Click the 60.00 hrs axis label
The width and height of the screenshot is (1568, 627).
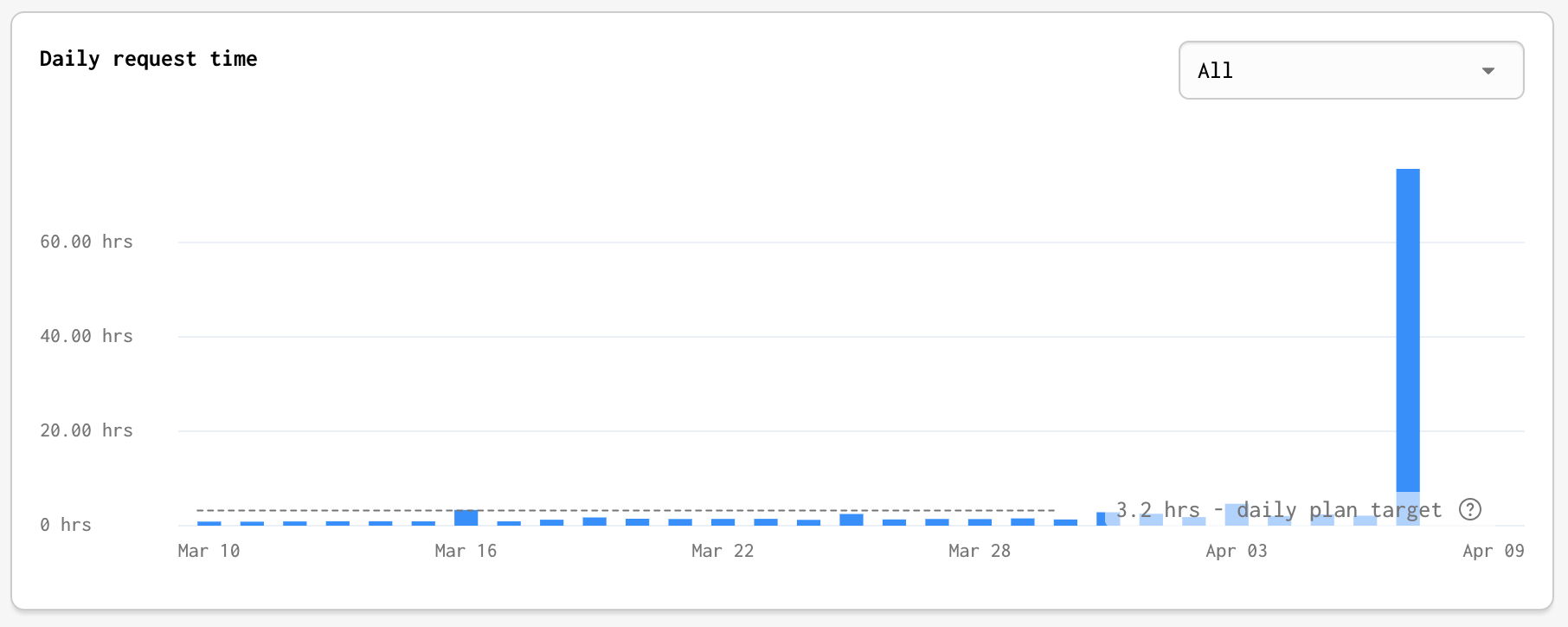(x=86, y=242)
